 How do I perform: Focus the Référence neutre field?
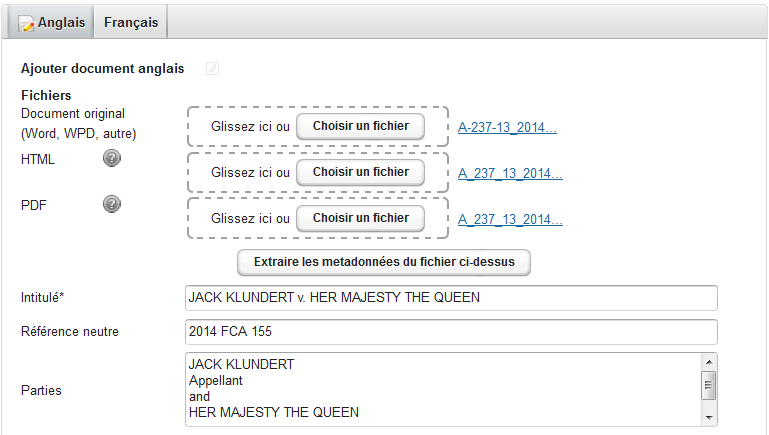point(451,332)
